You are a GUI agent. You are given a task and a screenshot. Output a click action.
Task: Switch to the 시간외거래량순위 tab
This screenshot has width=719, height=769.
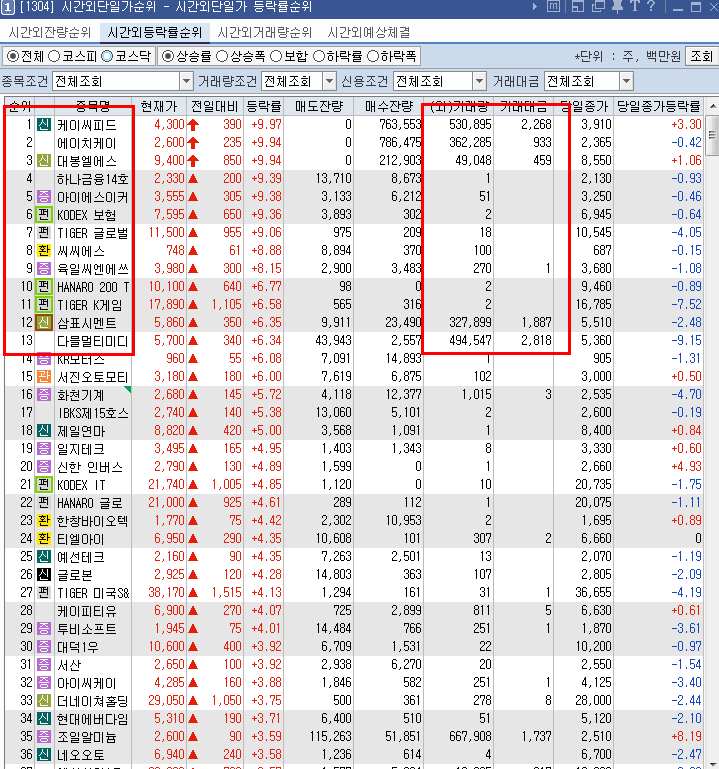pos(264,32)
